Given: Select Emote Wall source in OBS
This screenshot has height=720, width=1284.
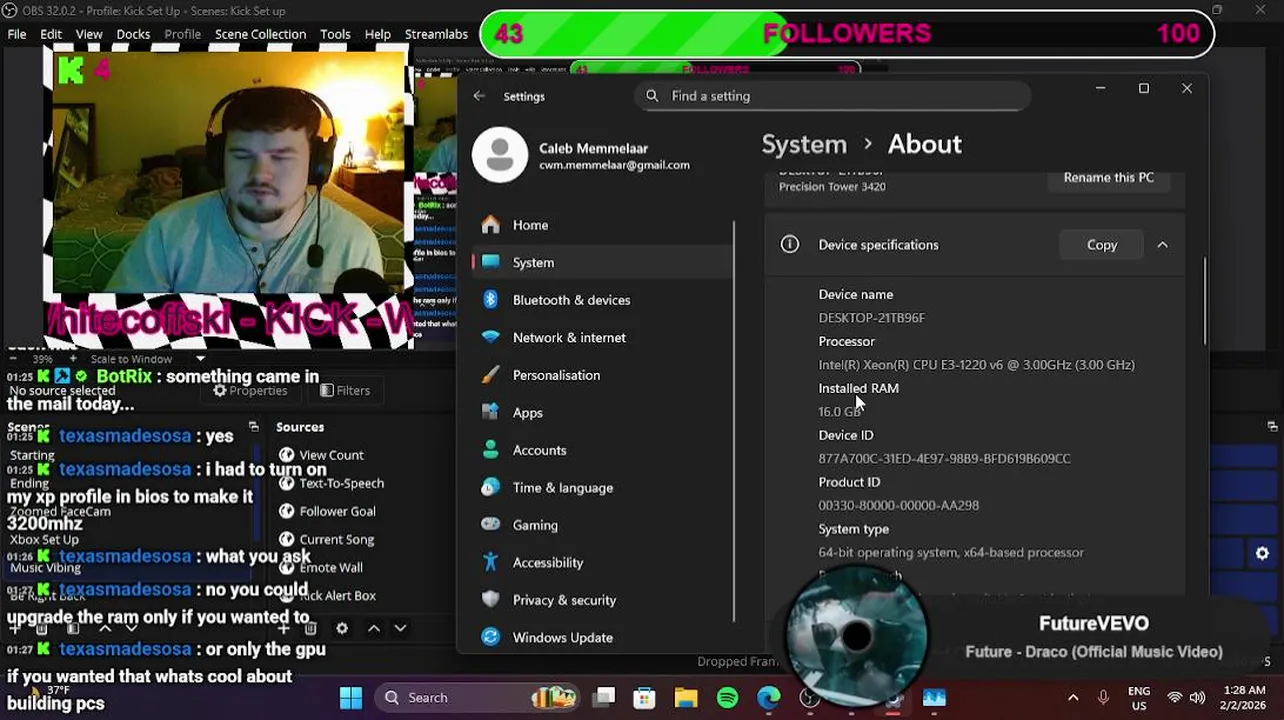Looking at the screenshot, I should [x=331, y=567].
